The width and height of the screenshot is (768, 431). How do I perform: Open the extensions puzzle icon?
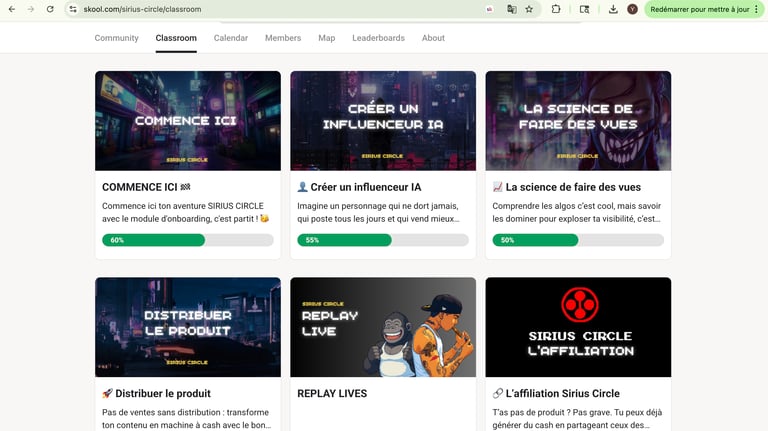[x=556, y=9]
